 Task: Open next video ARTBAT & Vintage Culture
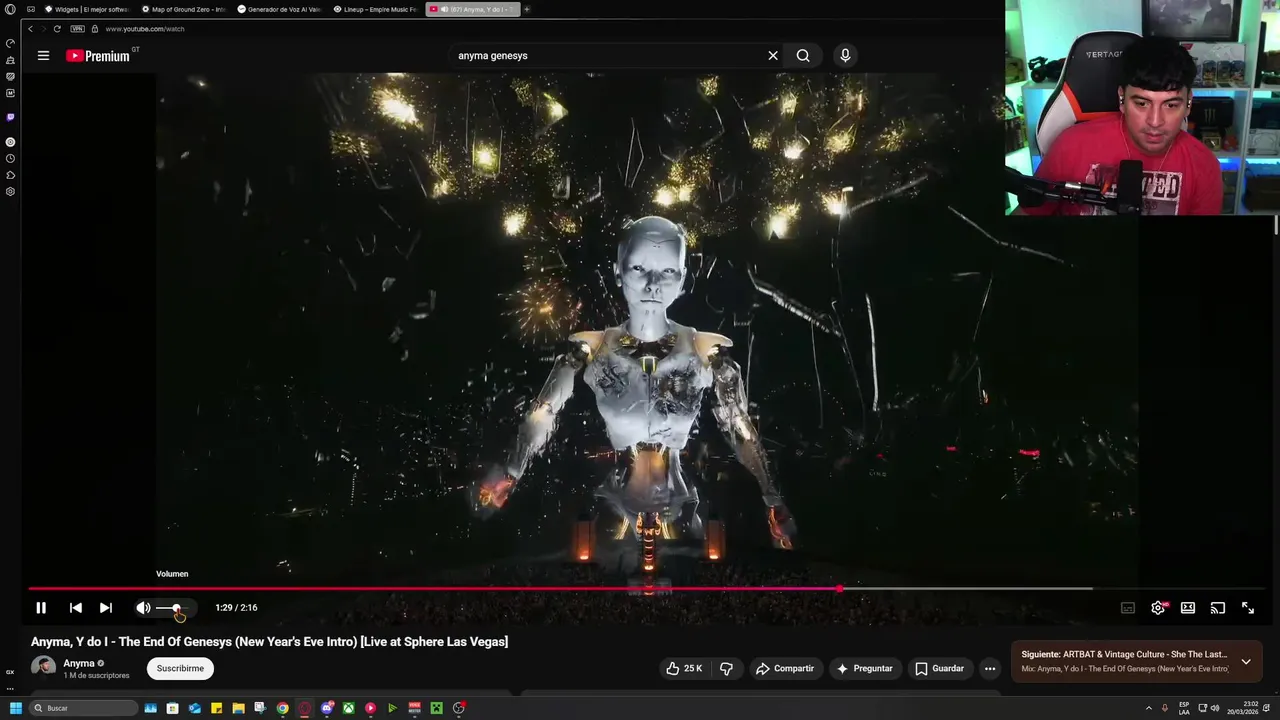coord(1124,654)
